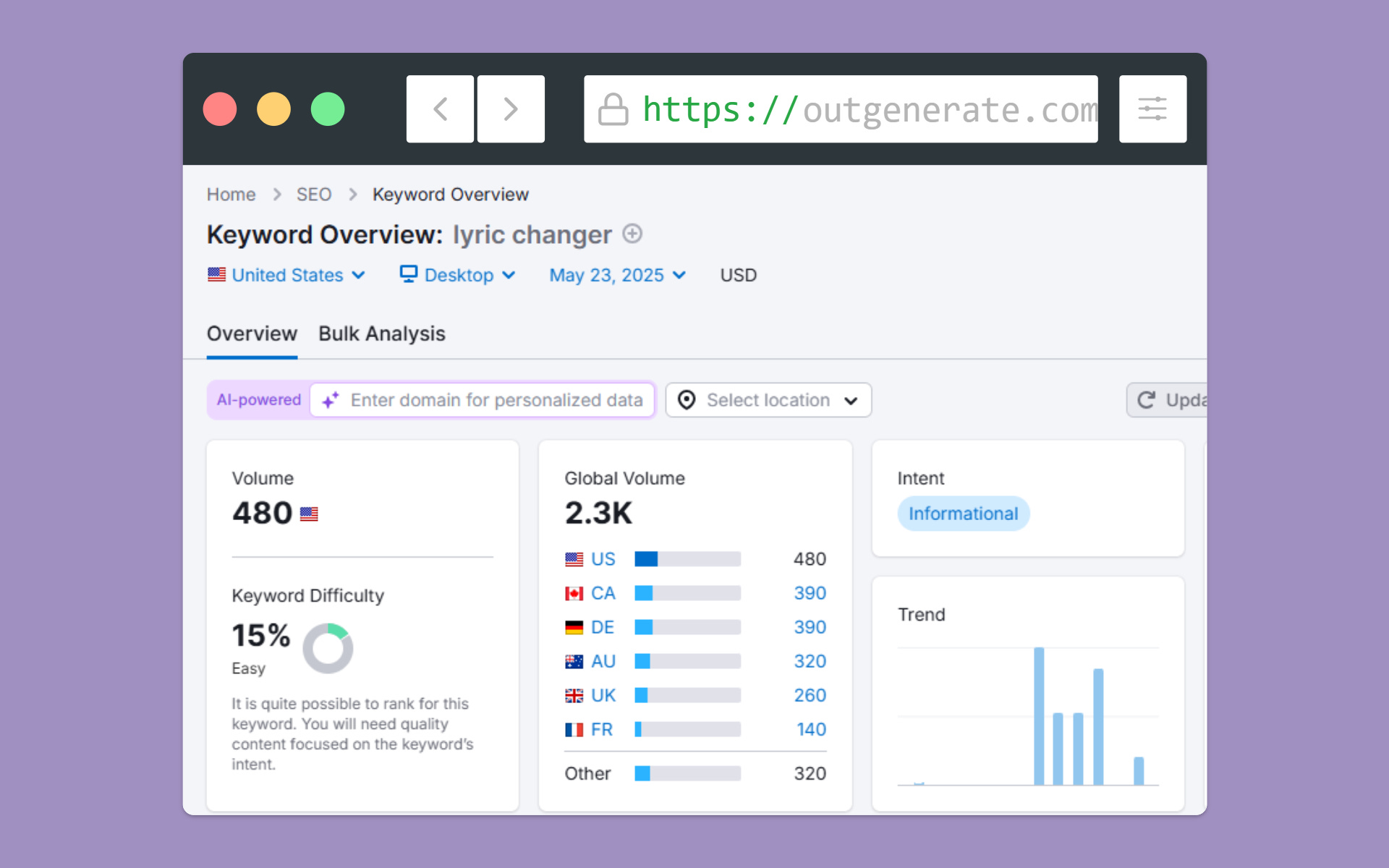Click the Germany flag in Global Volume

[x=574, y=628]
